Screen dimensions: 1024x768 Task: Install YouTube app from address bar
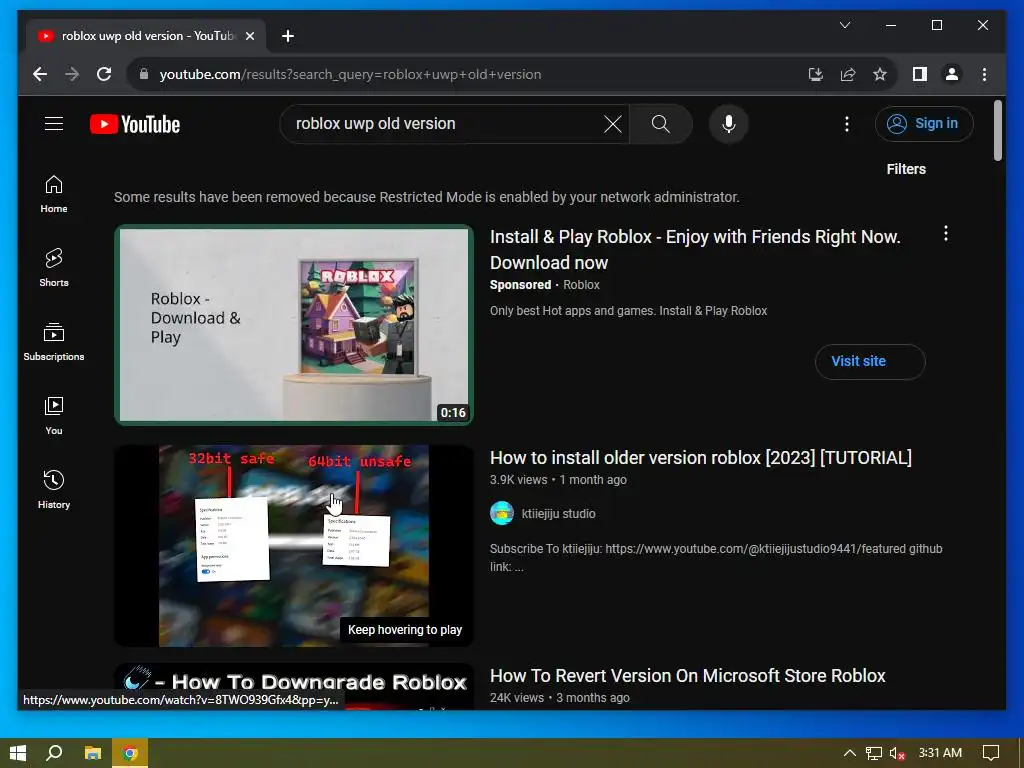pos(816,74)
